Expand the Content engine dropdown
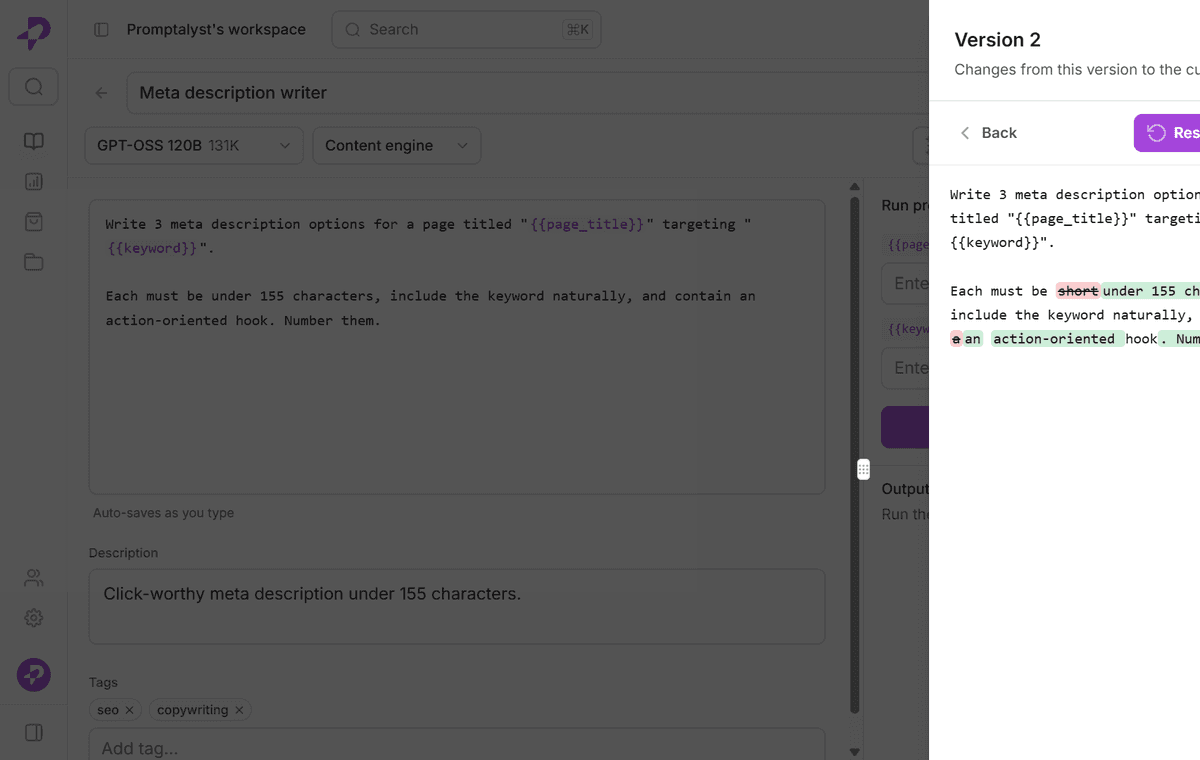 point(397,146)
